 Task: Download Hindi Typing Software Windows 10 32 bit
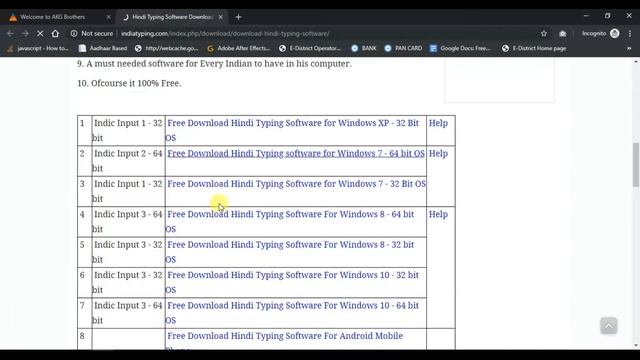coord(292,282)
